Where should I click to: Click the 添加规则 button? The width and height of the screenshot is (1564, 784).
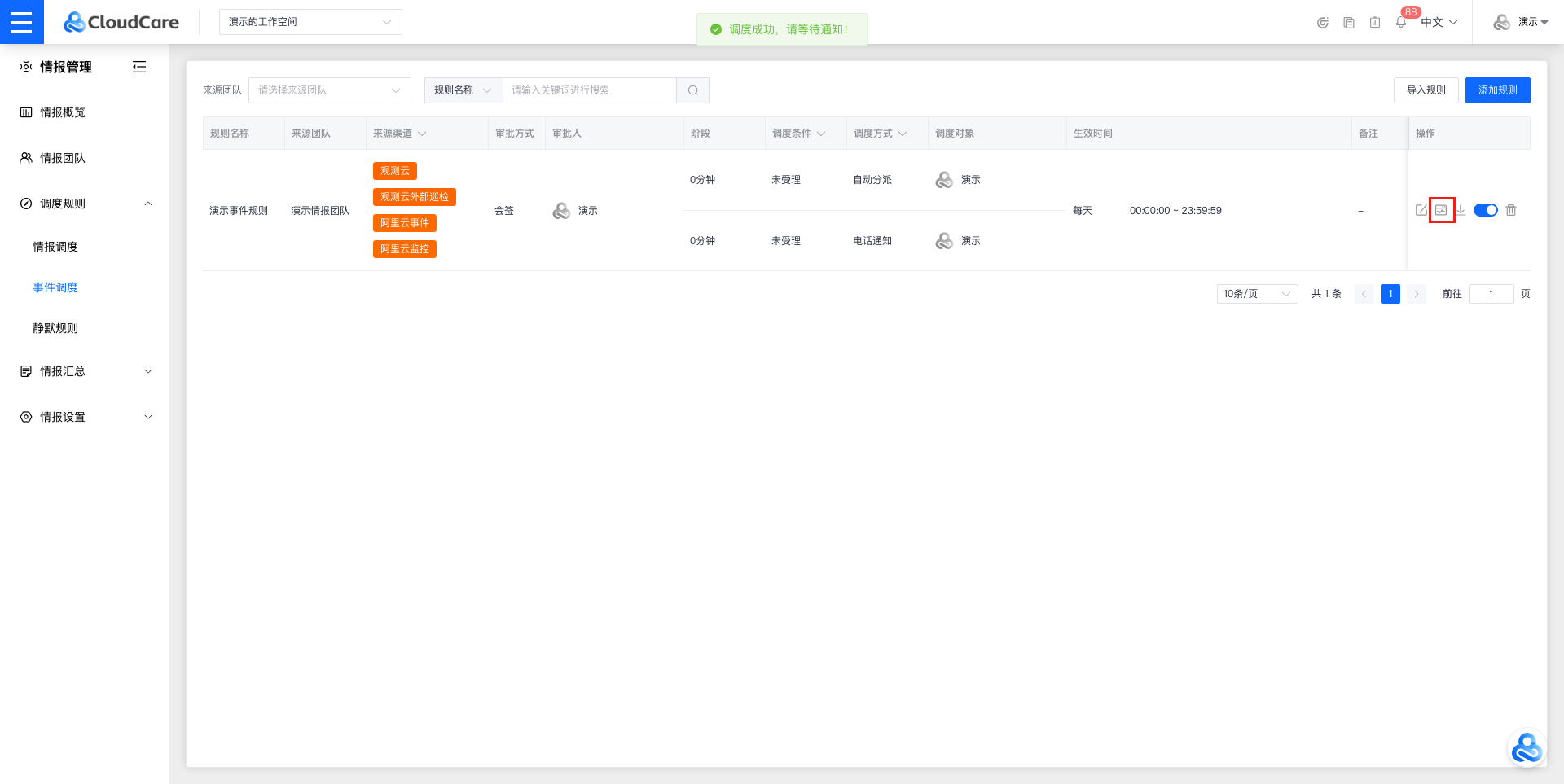(1497, 90)
